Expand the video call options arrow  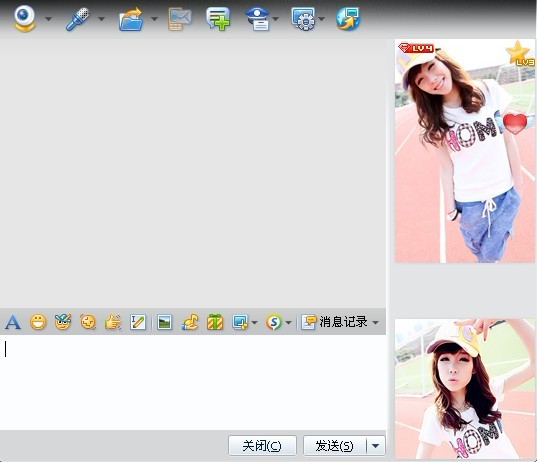pos(49,19)
